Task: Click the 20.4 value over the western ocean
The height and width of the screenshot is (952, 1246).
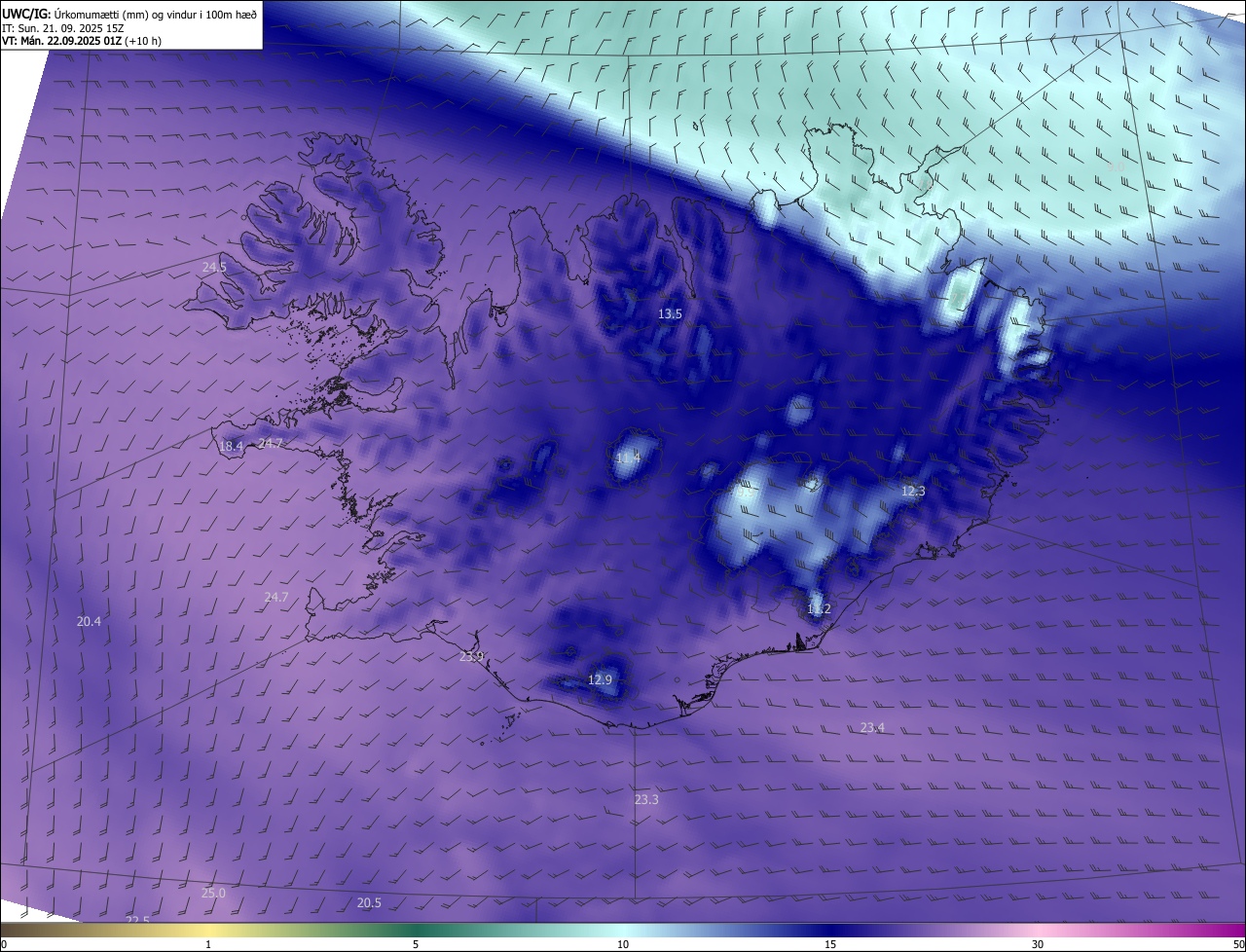Action: tap(89, 621)
